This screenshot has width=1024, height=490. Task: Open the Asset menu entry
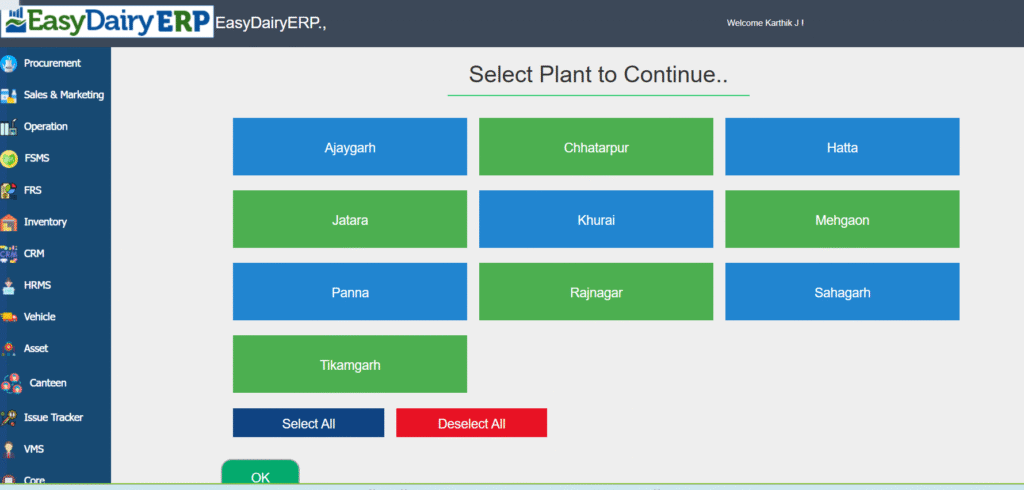36,349
